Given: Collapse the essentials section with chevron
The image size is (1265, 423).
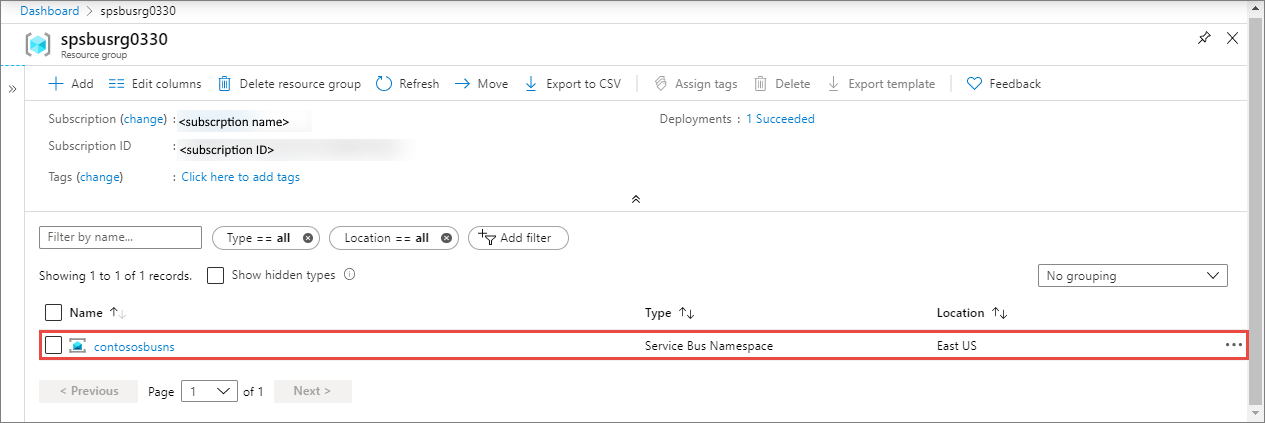Looking at the screenshot, I should [635, 200].
